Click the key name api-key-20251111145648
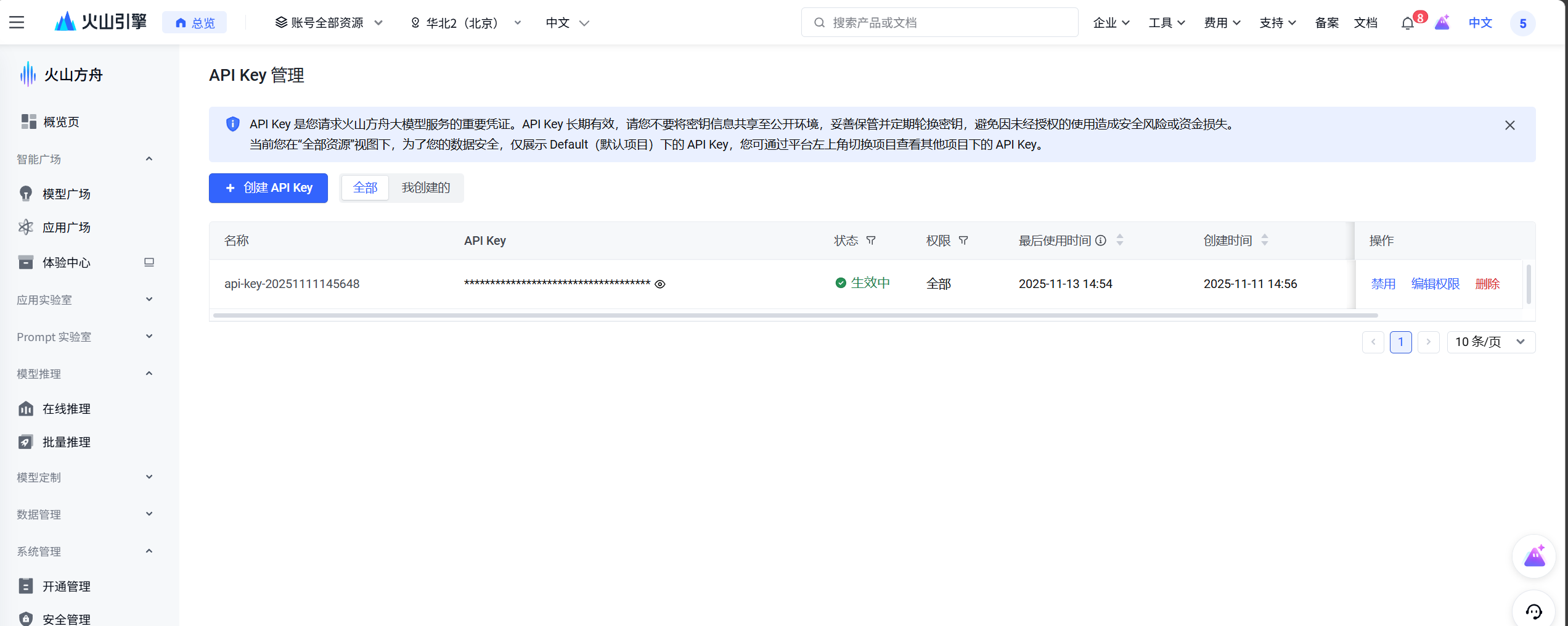The image size is (1568, 626). [x=292, y=284]
